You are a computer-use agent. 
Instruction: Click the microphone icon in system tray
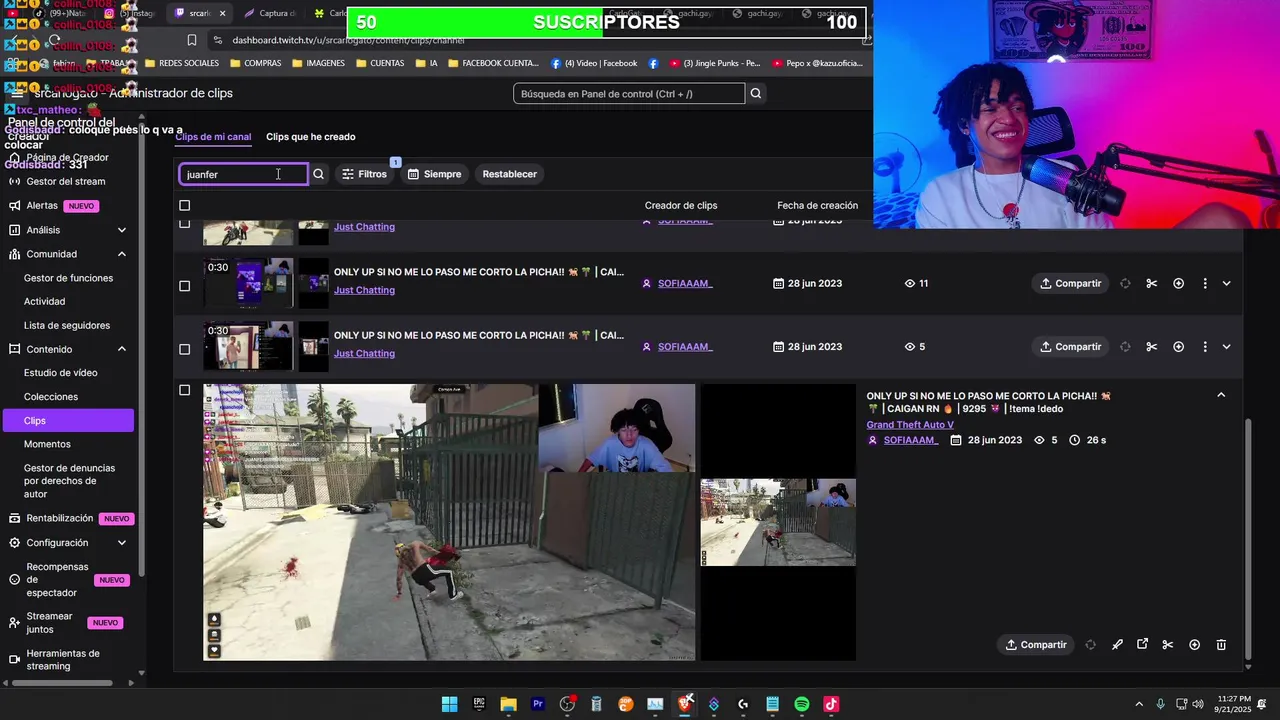coord(1160,704)
